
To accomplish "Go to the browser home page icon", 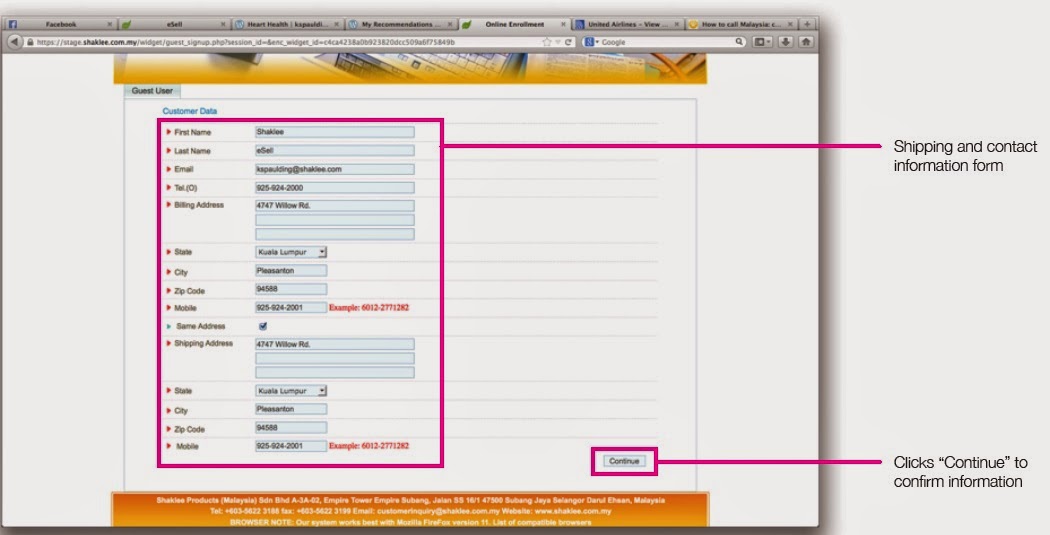I will tap(806, 42).
